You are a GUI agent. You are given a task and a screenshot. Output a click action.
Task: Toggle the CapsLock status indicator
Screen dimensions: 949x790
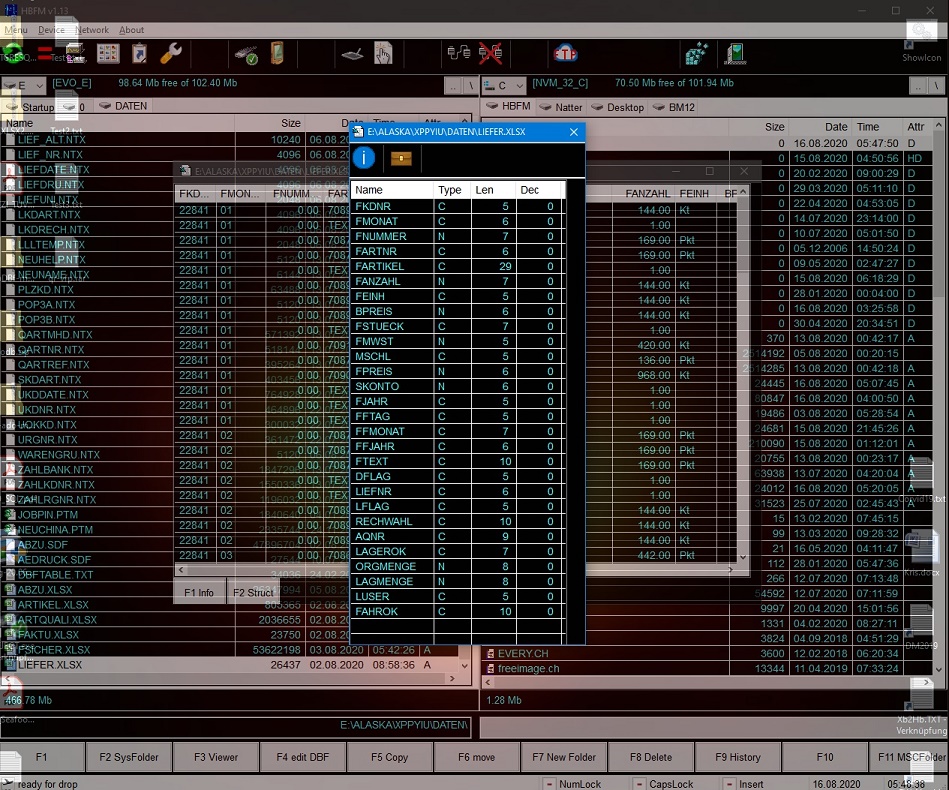(664, 784)
